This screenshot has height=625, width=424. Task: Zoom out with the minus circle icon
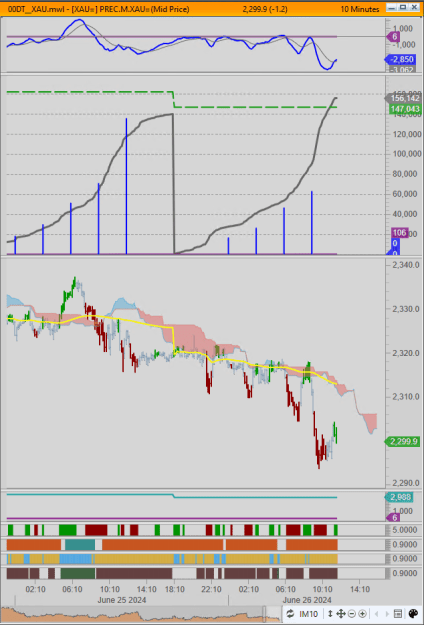[352, 613]
